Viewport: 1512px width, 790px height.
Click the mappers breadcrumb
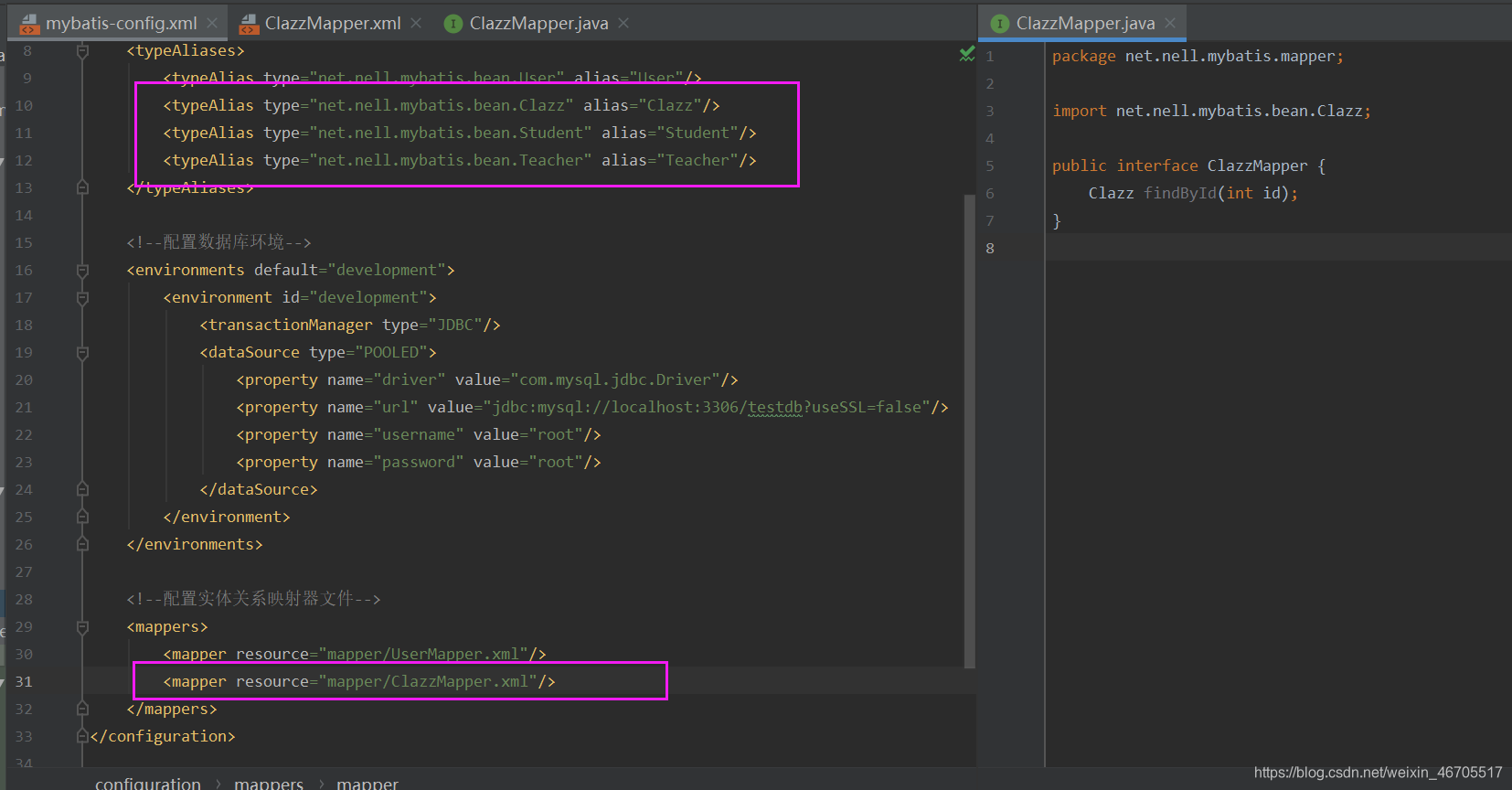tap(269, 784)
